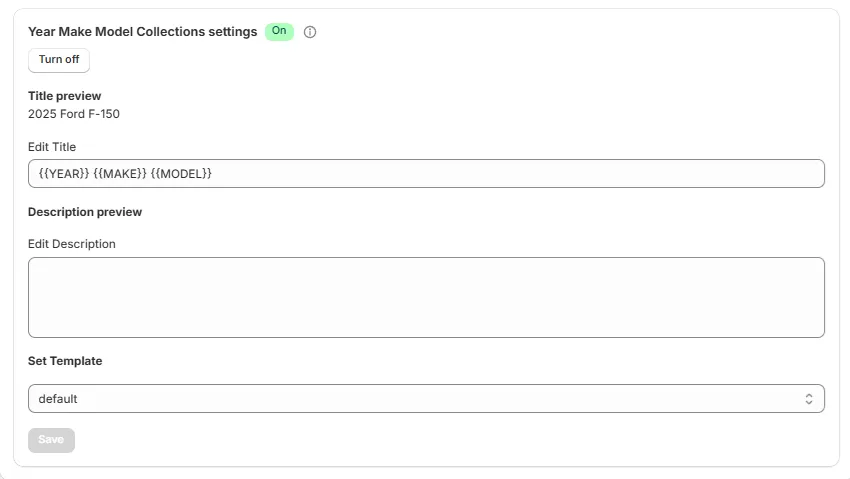
Task: Click the Title preview heading
Action: point(65,96)
